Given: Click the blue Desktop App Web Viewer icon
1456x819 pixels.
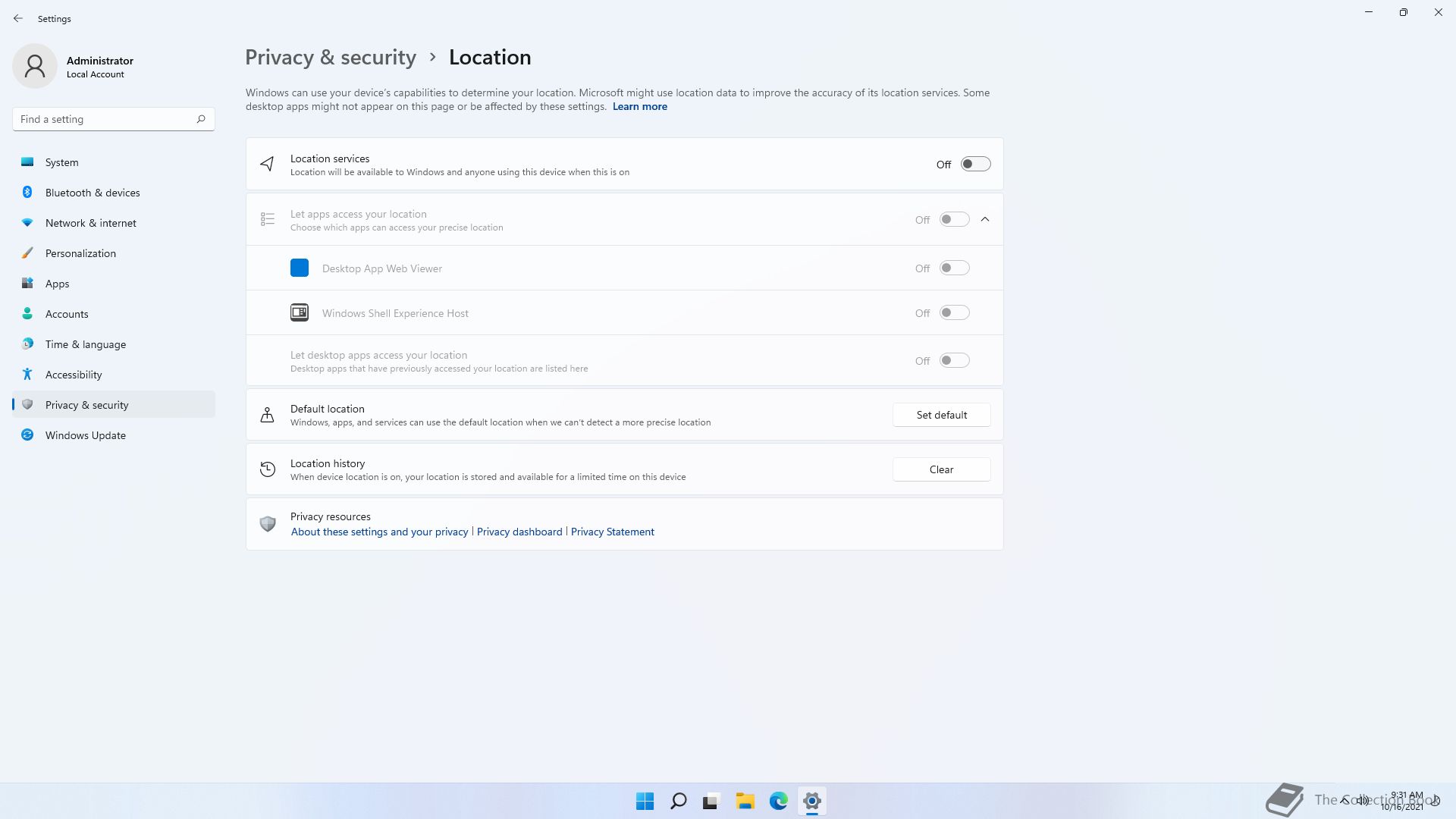Looking at the screenshot, I should (x=300, y=268).
